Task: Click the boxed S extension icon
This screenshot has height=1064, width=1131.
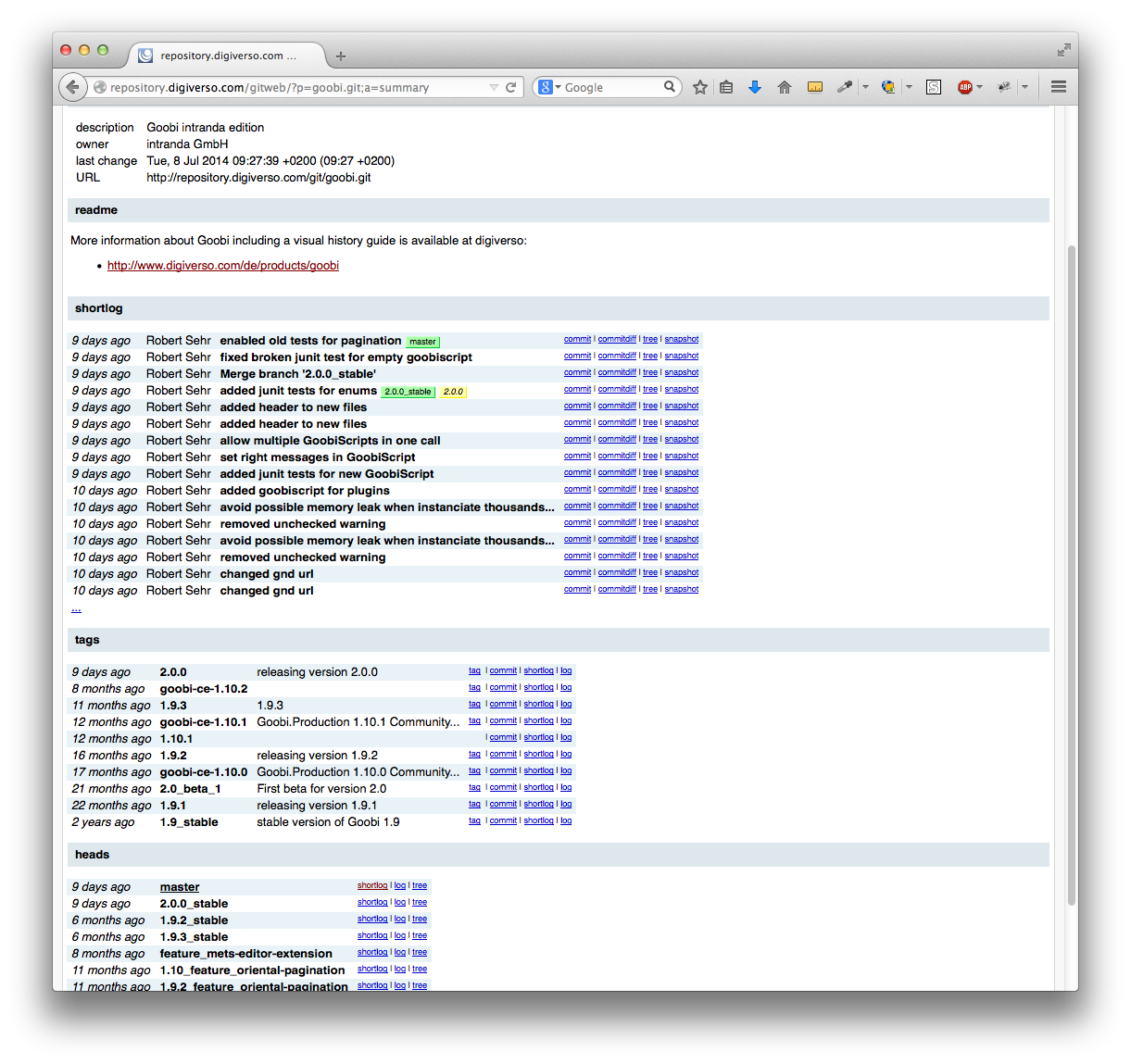Action: 934,87
